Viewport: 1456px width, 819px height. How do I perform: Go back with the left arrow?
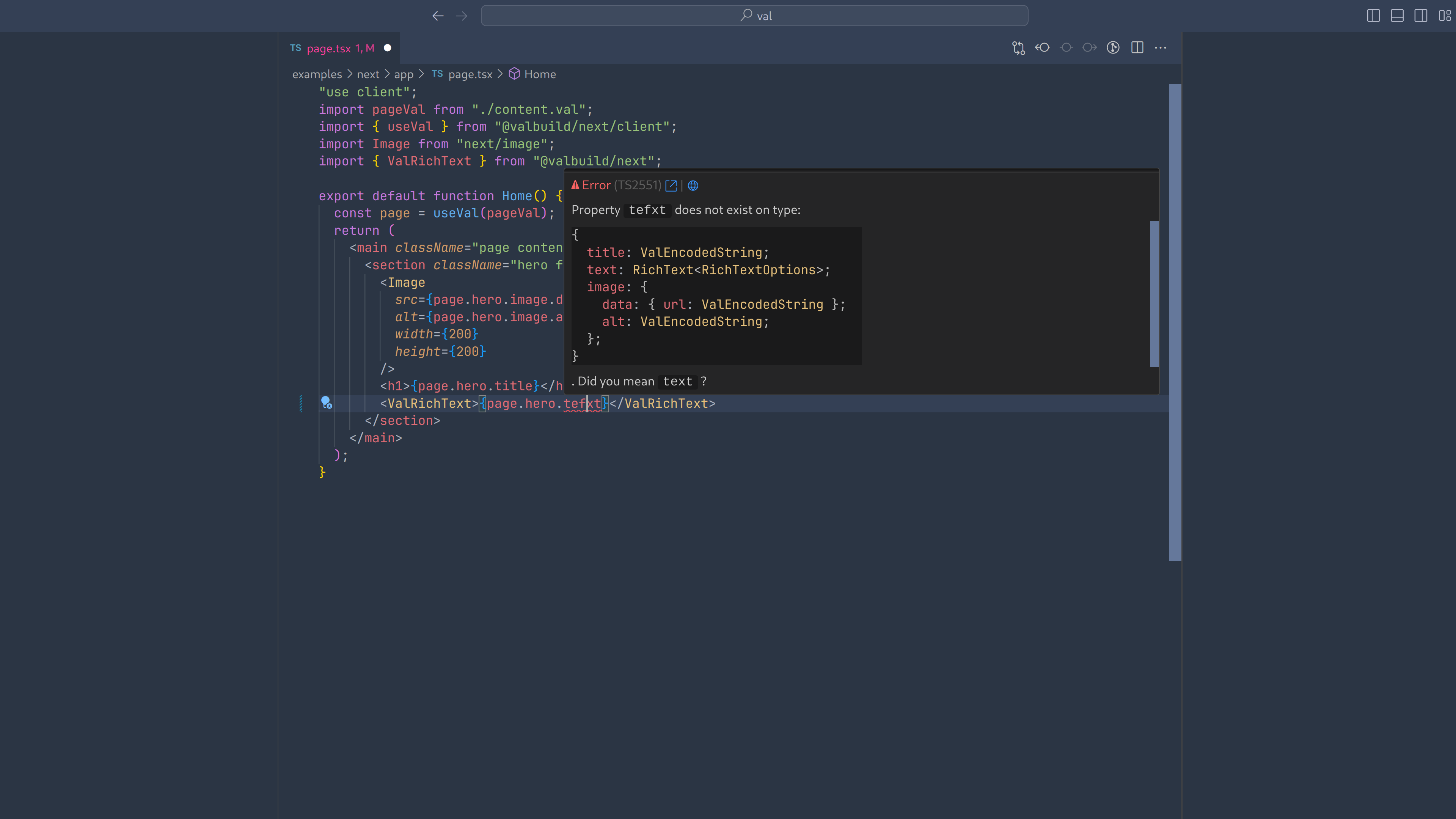pos(437,16)
